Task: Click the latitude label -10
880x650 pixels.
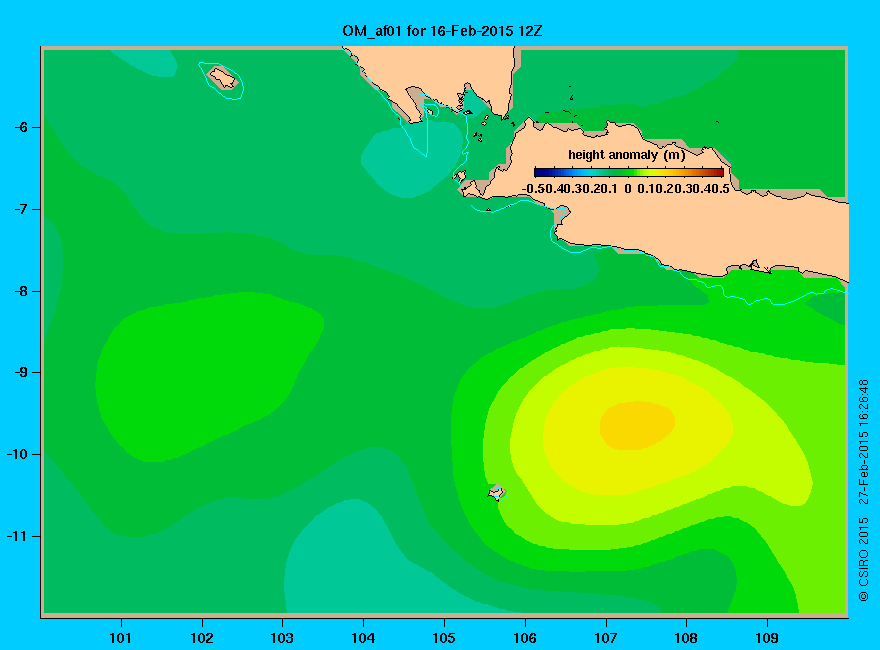Action: pyautogui.click(x=17, y=454)
